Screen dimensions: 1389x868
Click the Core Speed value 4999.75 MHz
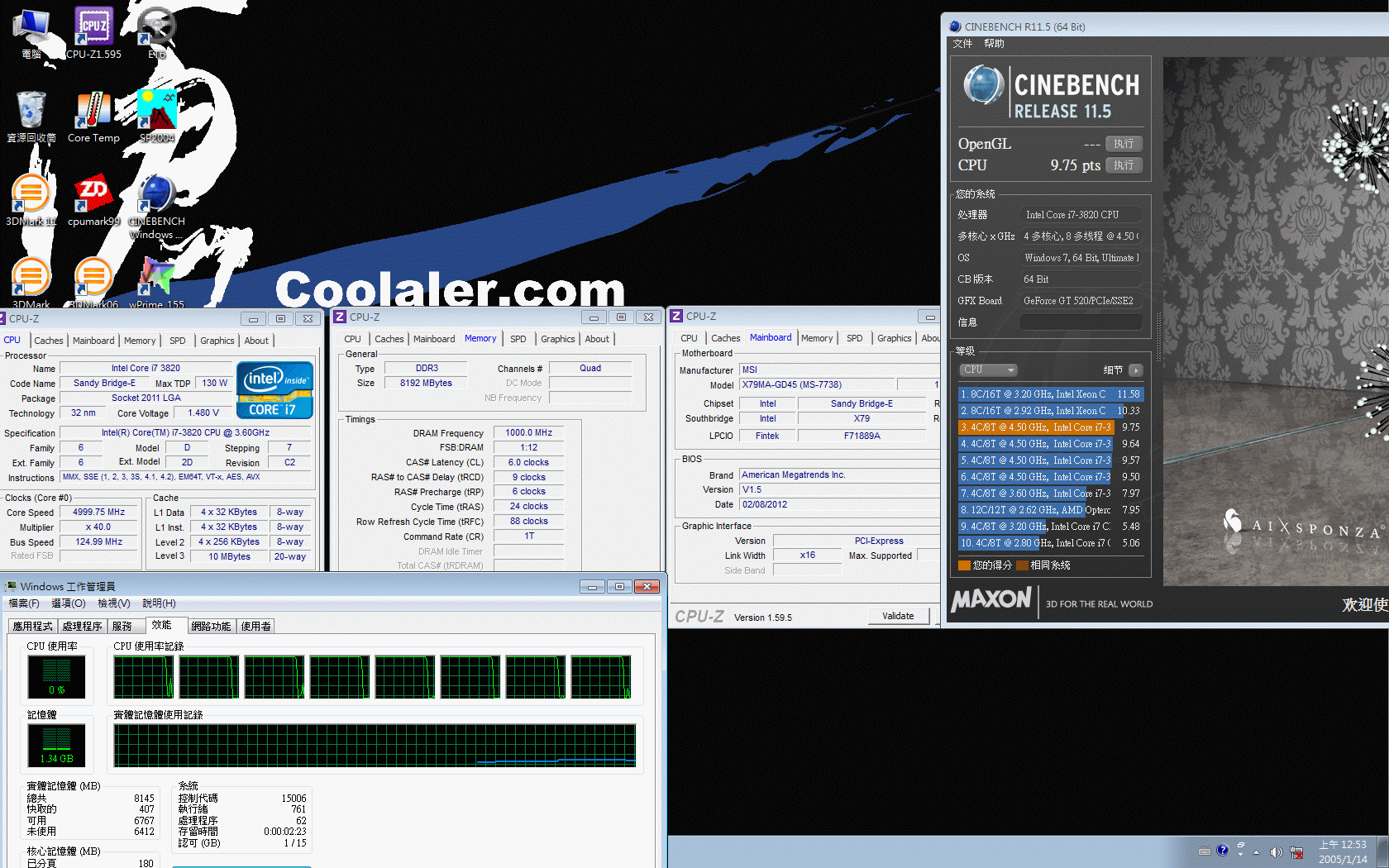click(x=99, y=512)
